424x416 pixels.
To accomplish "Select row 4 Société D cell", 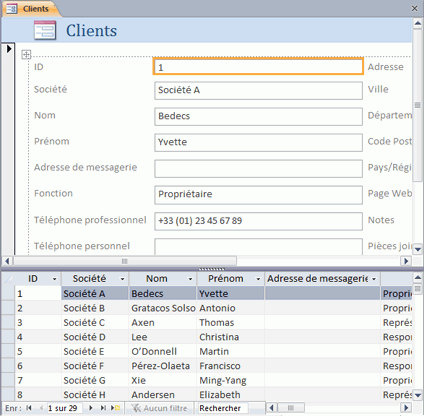I will coord(95,337).
